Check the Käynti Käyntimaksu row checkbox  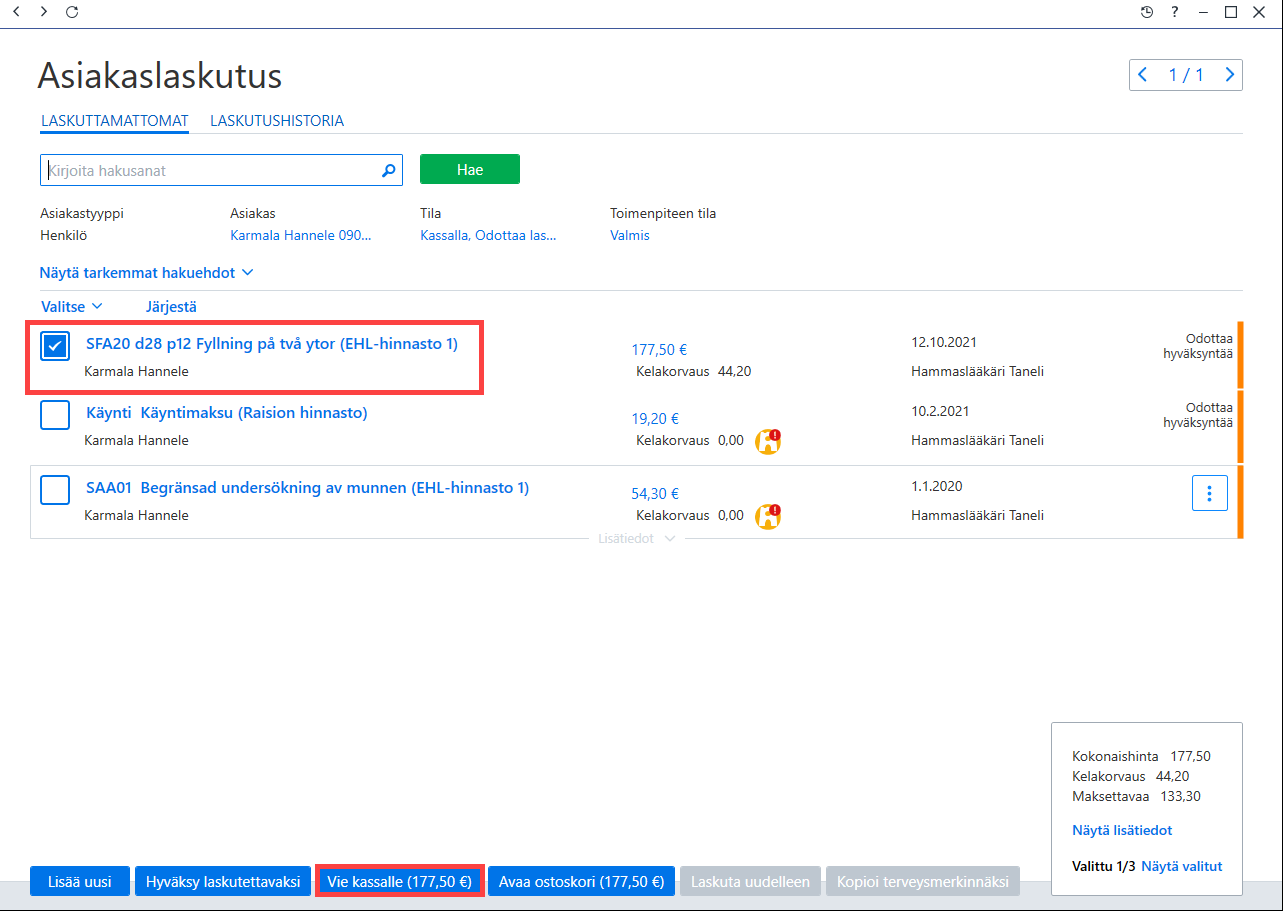(x=55, y=414)
